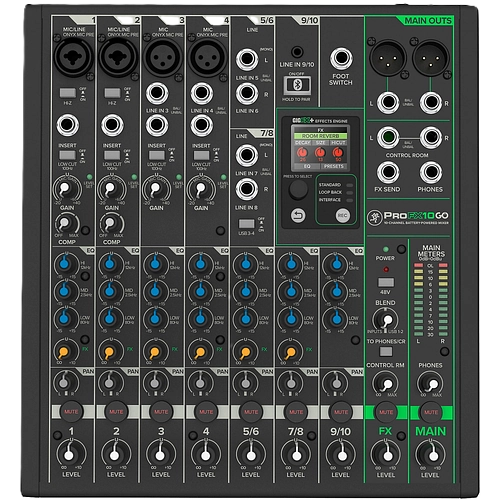Mute the FX channel
This screenshot has width=500, height=500.
click(386, 412)
